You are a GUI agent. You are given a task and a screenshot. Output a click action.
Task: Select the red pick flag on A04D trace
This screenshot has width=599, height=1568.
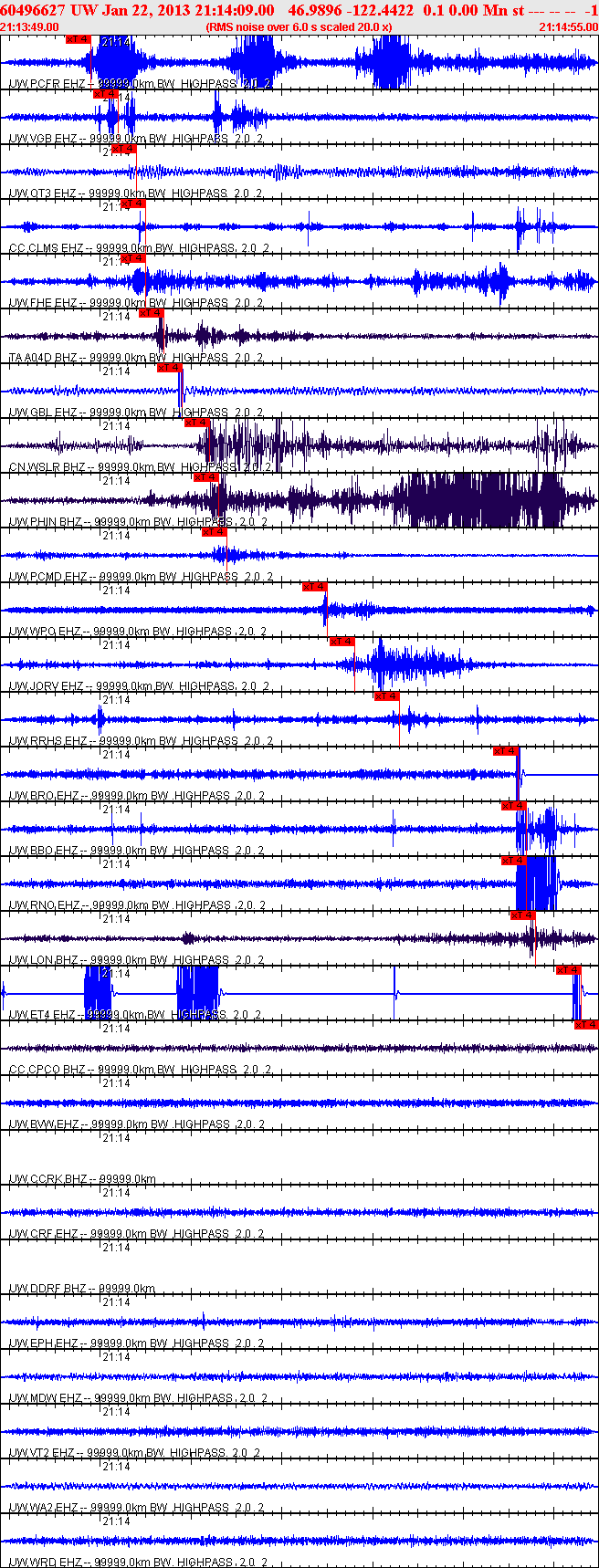(x=151, y=313)
